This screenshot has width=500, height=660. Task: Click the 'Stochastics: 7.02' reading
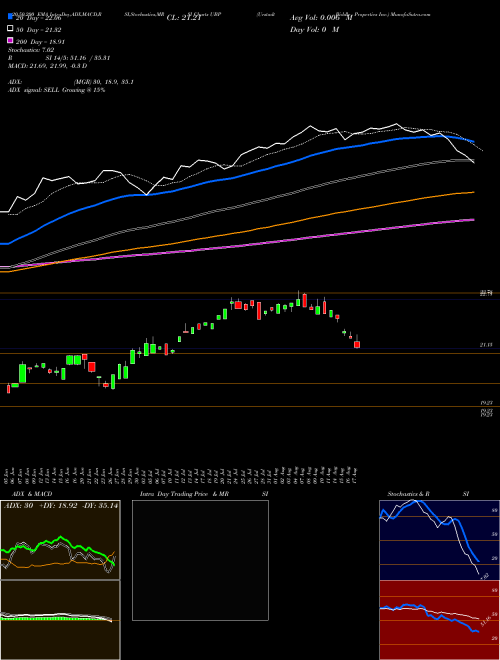pyautogui.click(x=32, y=50)
